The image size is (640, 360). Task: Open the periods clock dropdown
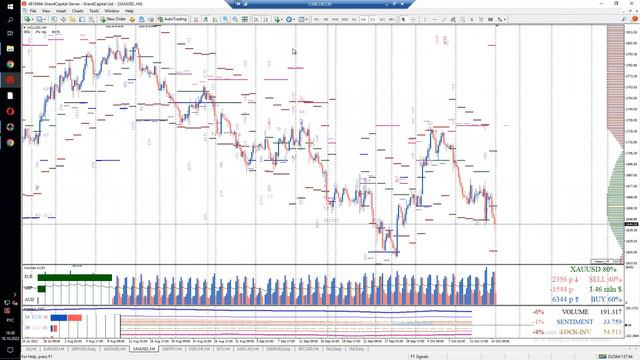click(290, 19)
